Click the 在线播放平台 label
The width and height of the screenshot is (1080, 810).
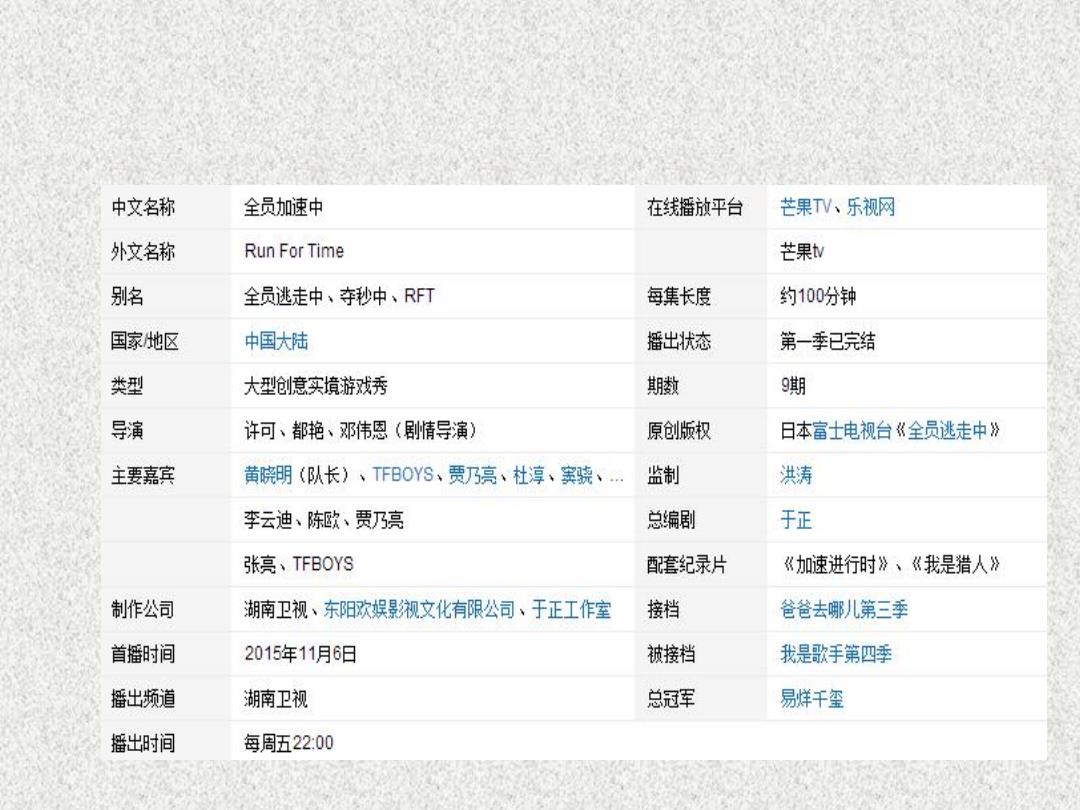pyautogui.click(x=695, y=207)
